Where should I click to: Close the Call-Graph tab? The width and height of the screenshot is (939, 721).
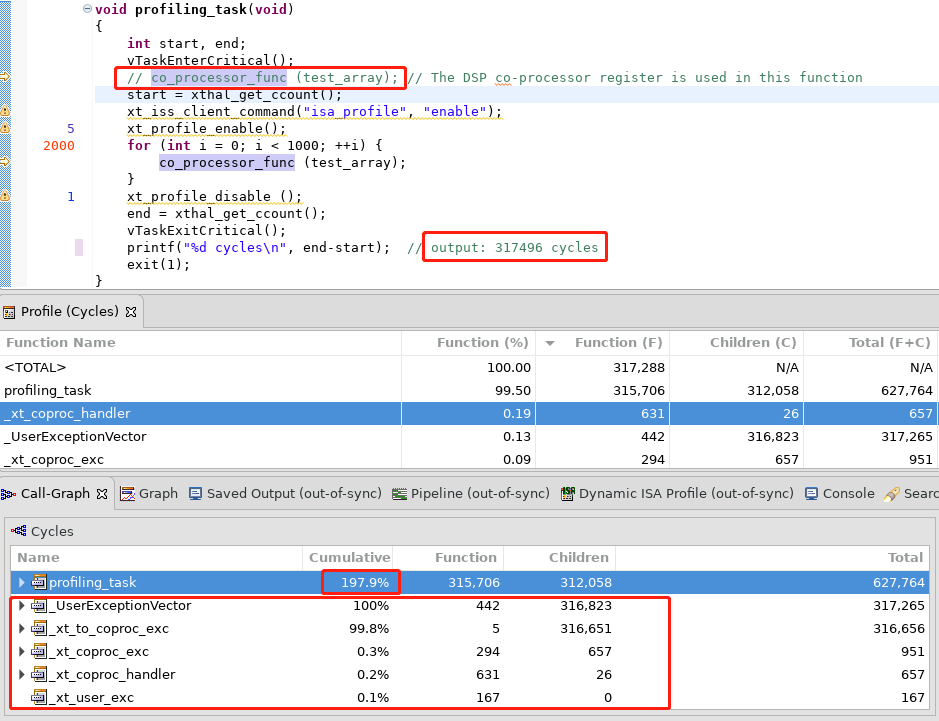point(100,494)
